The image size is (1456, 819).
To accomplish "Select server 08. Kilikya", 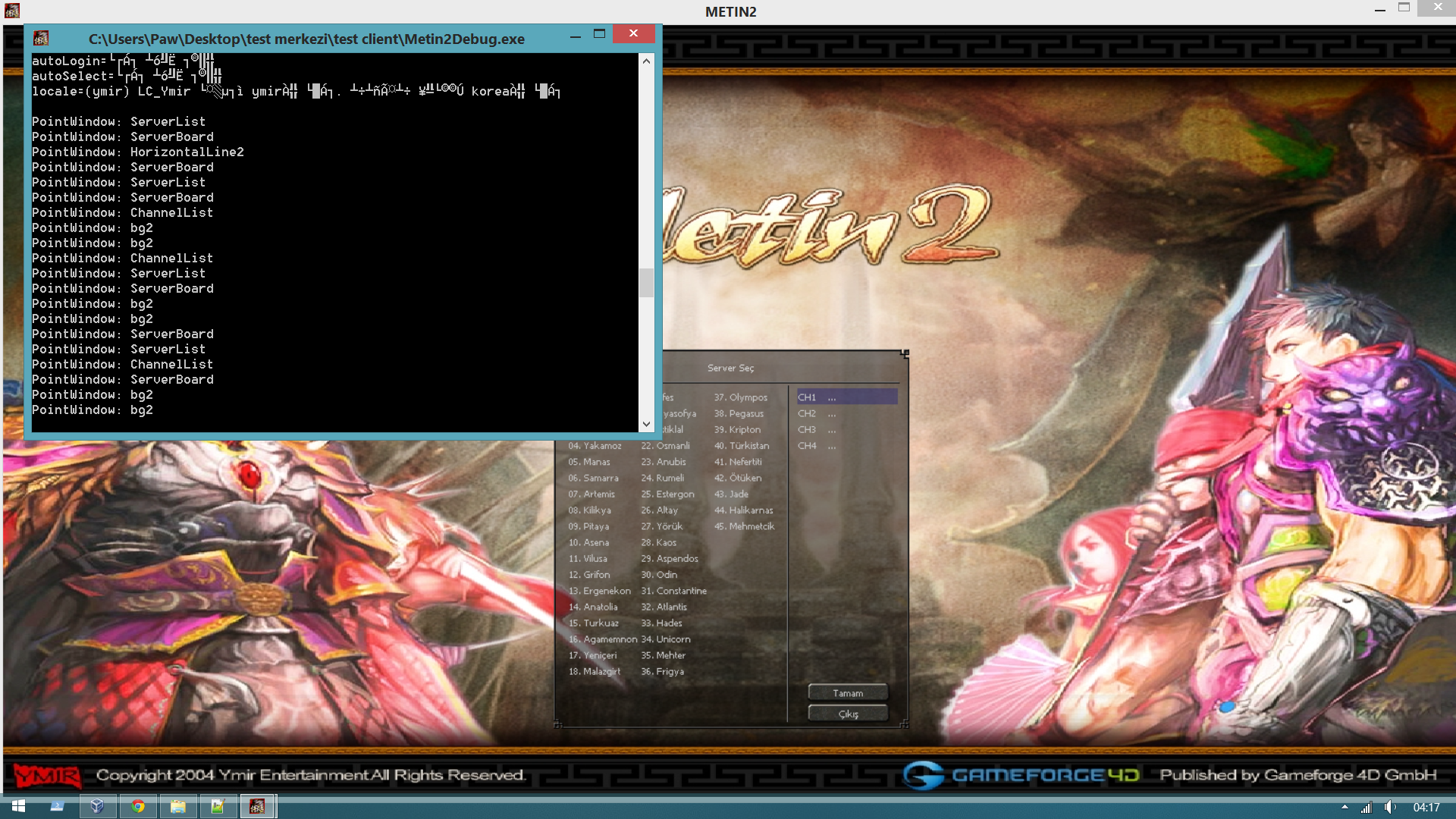I will [x=589, y=510].
